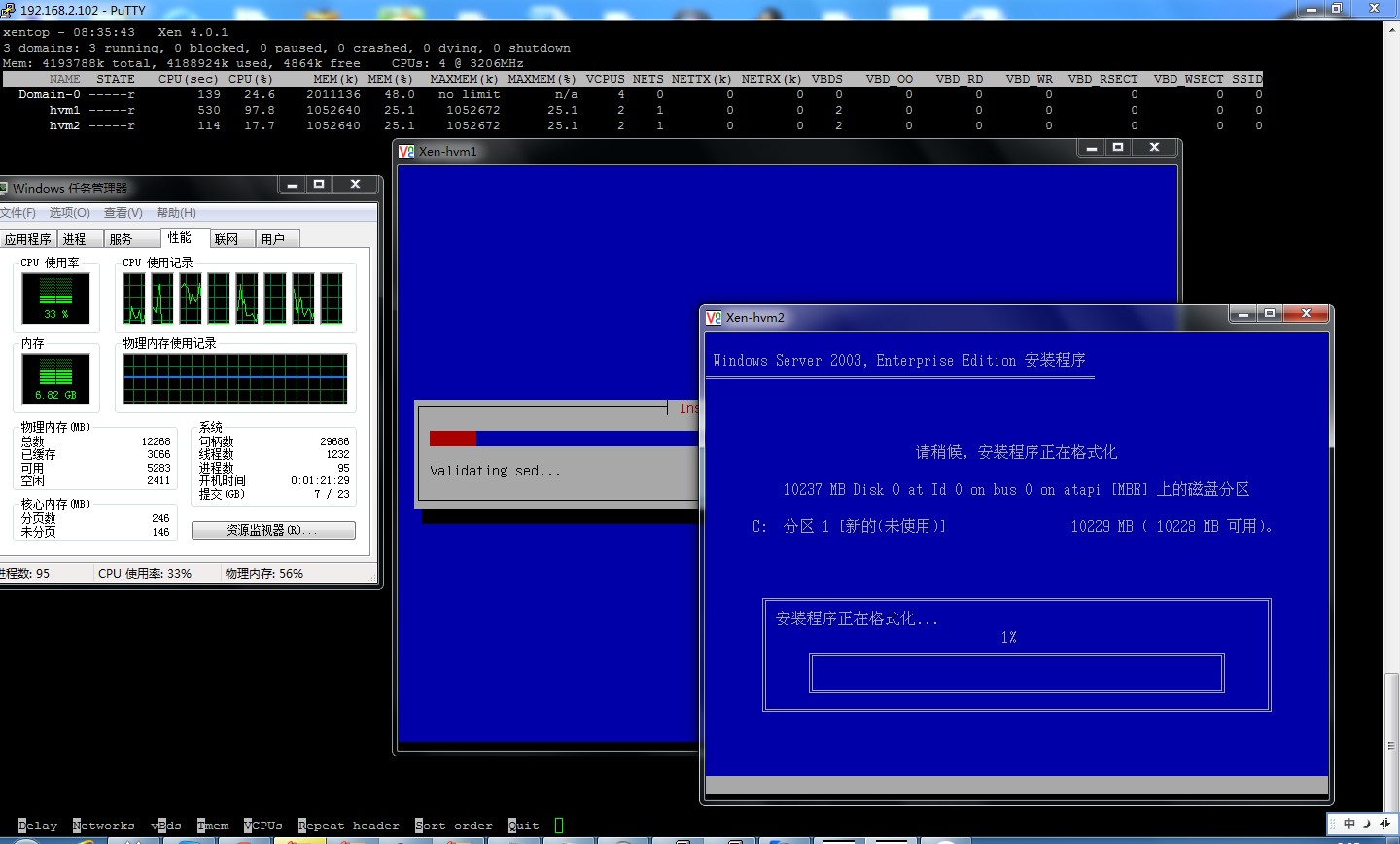Click Windows Server 2003 安装程序 heading

pos(899,360)
